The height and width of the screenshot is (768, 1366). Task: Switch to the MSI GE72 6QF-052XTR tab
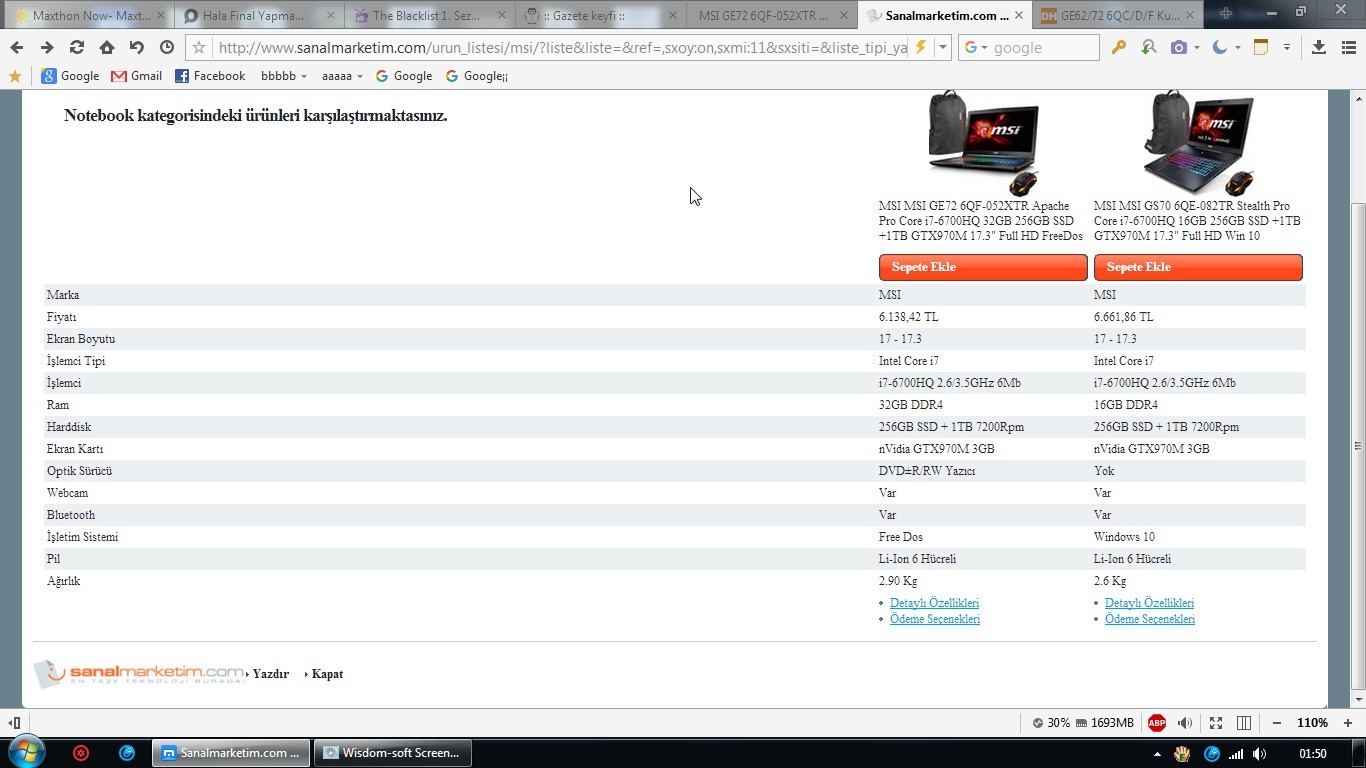[772, 15]
